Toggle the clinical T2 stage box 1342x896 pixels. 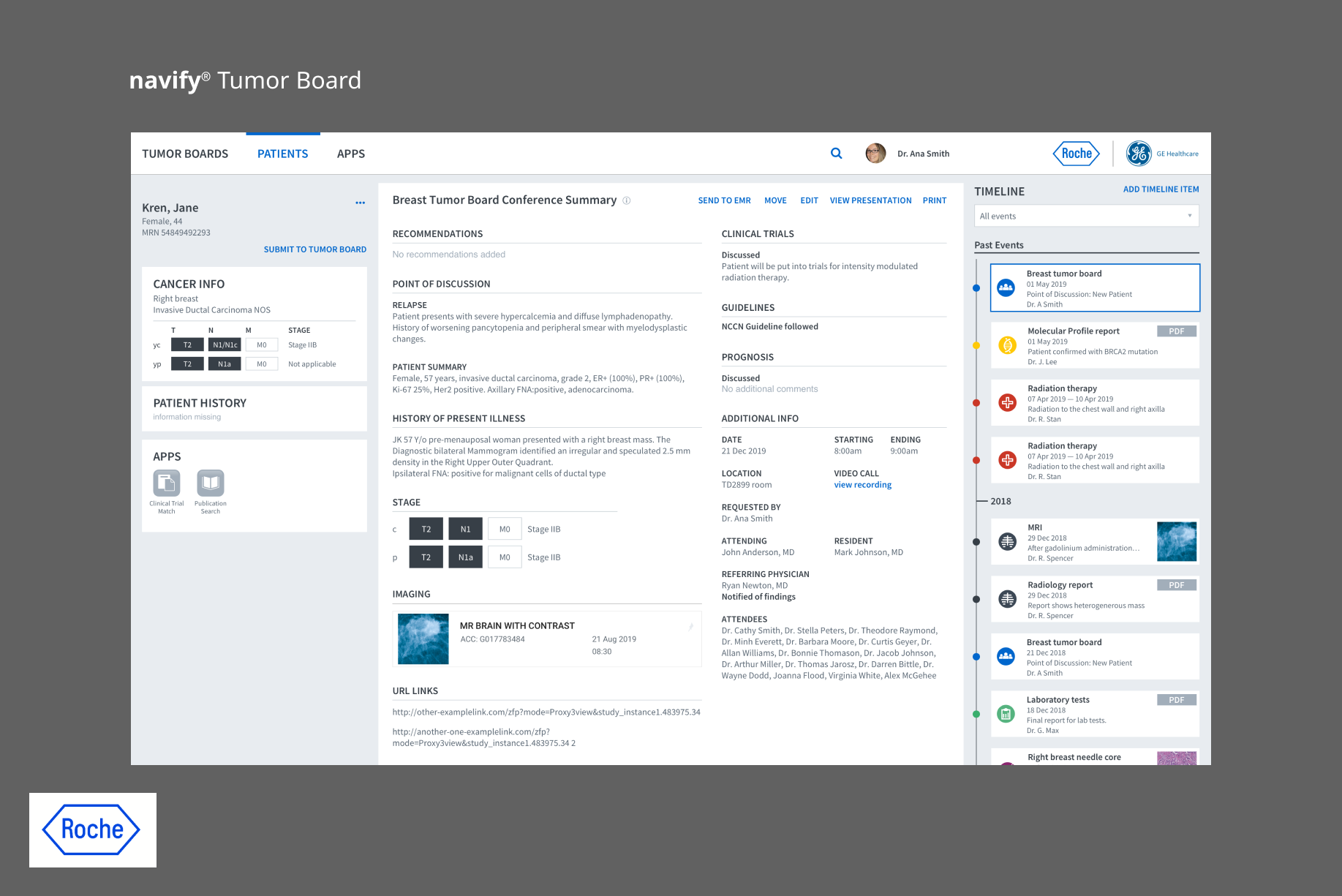426,529
